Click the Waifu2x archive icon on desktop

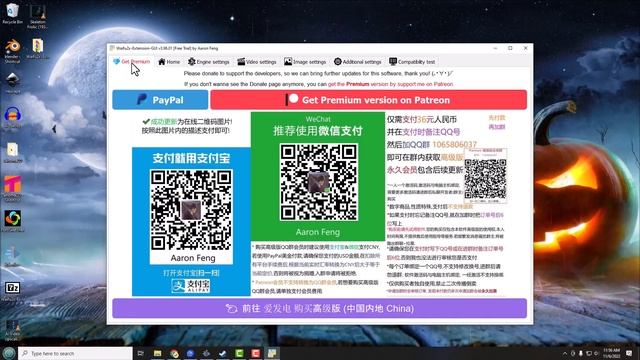point(38,49)
